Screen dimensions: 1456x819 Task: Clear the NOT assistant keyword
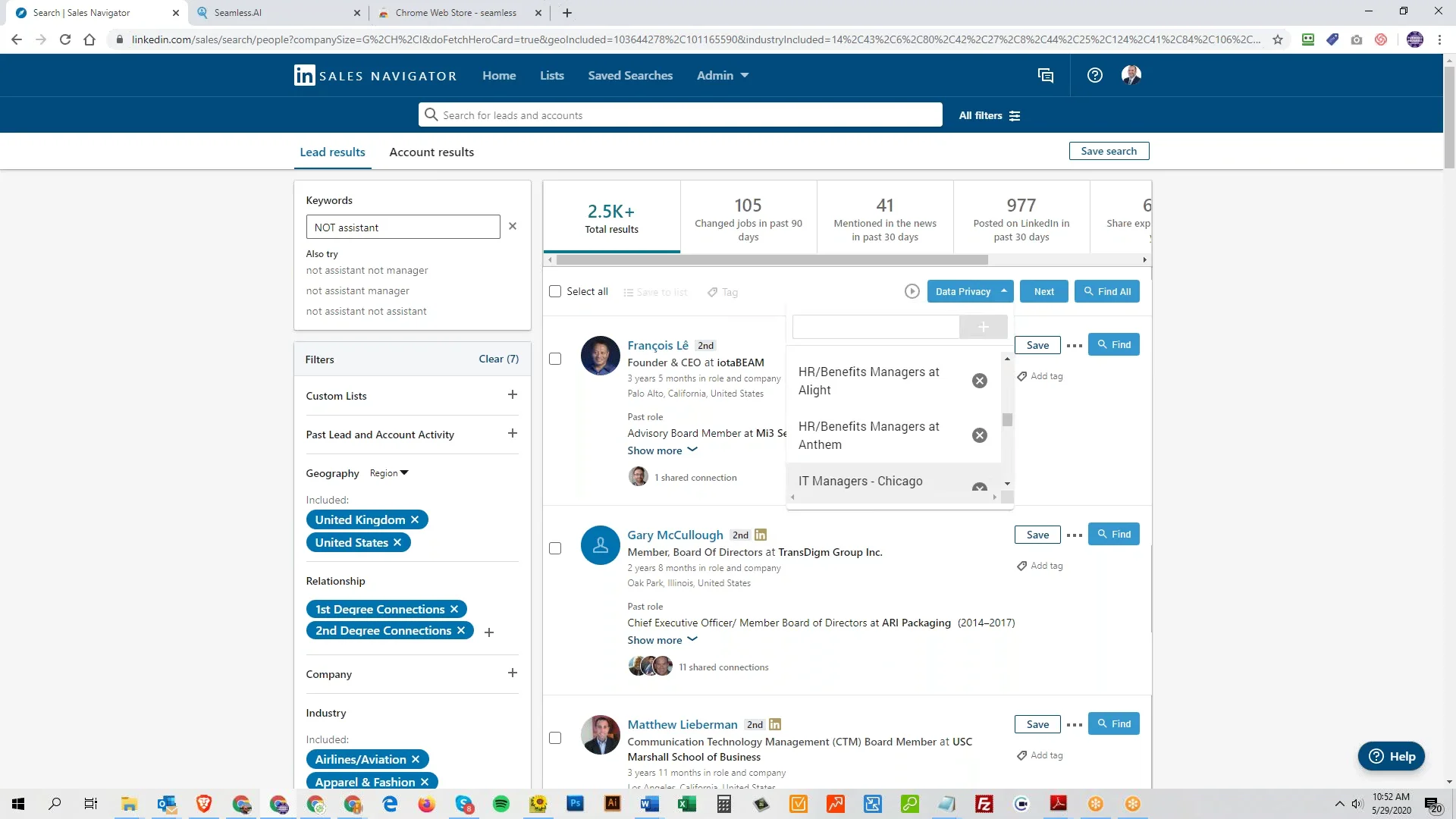513,226
